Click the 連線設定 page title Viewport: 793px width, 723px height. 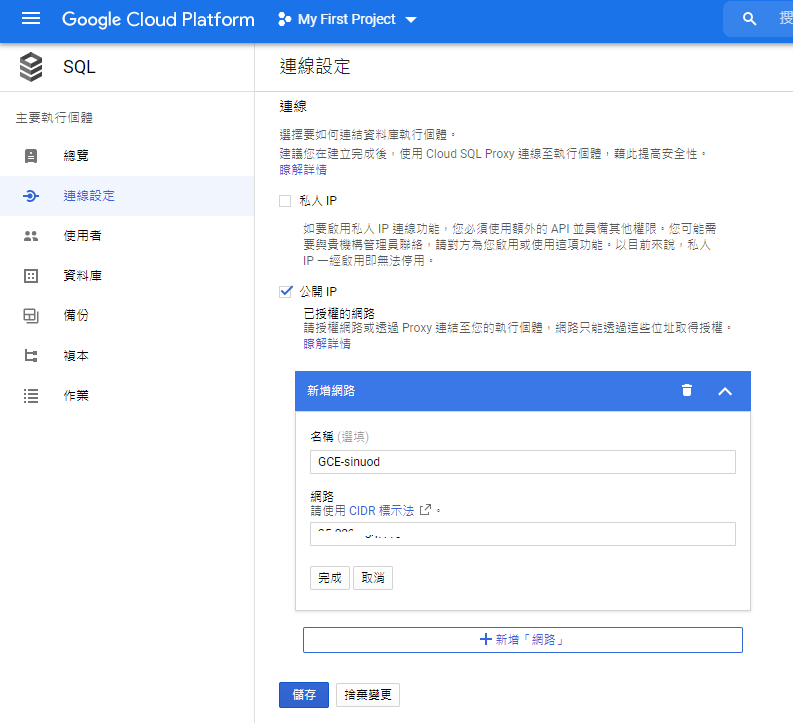(315, 67)
